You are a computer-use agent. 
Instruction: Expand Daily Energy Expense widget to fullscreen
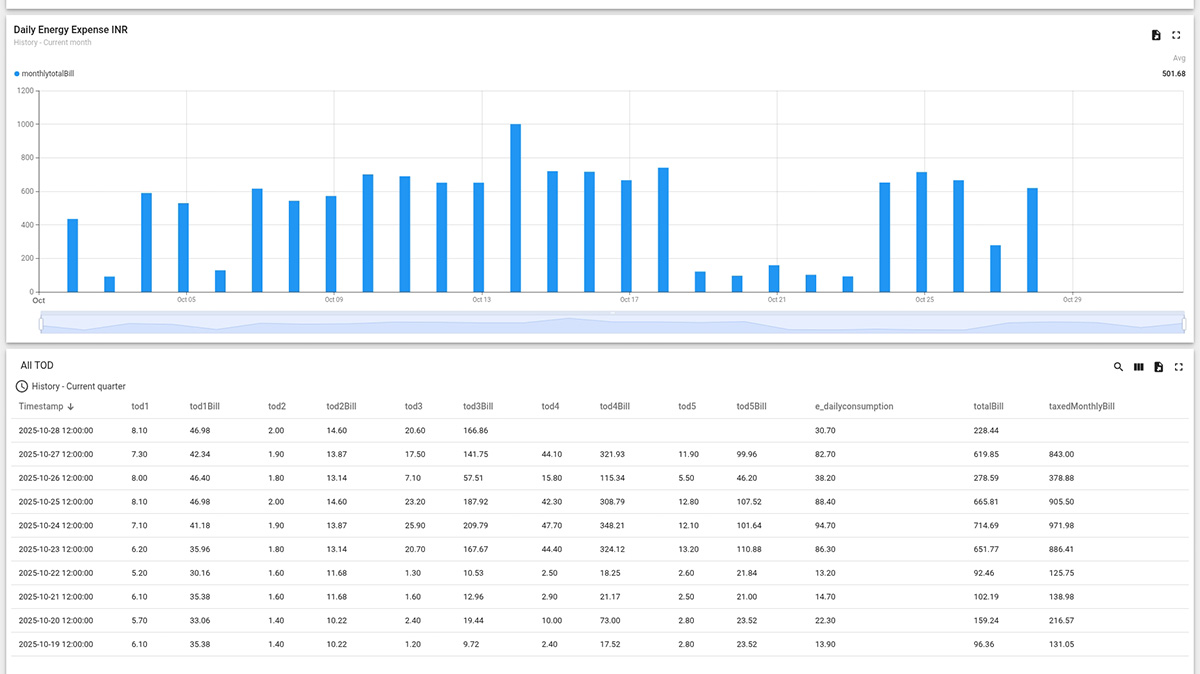click(1176, 34)
